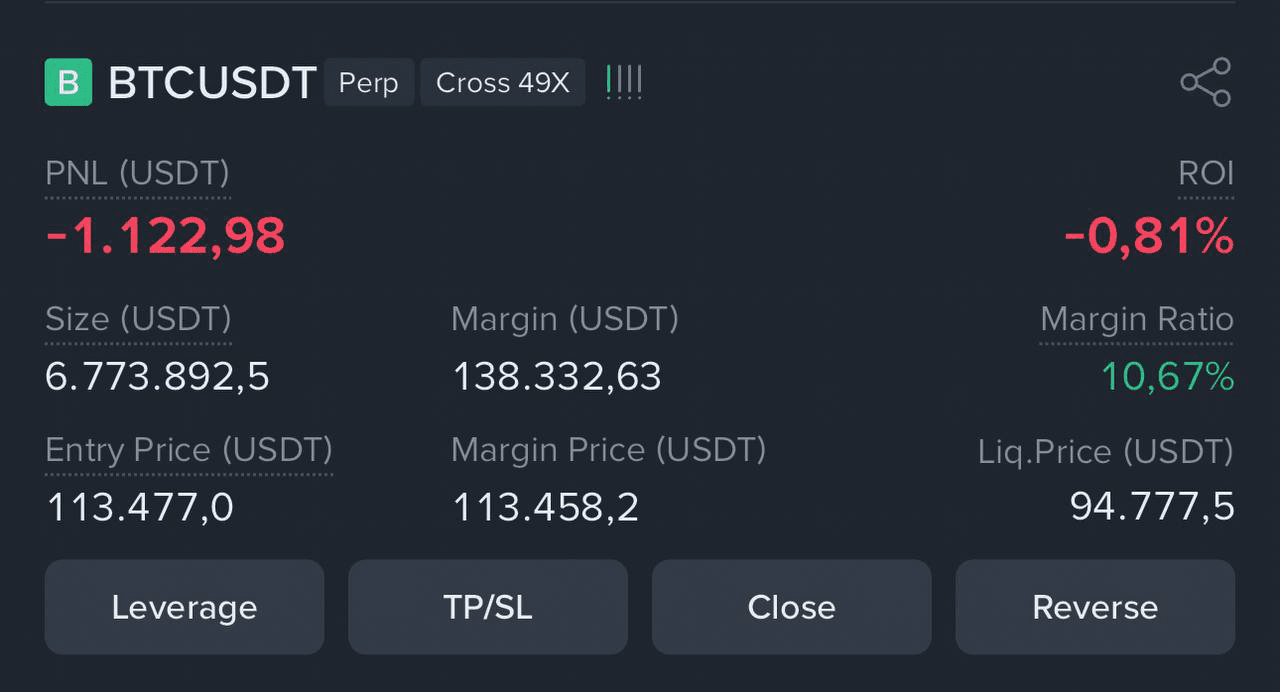Select the -1.122,98 PNL value

[166, 237]
